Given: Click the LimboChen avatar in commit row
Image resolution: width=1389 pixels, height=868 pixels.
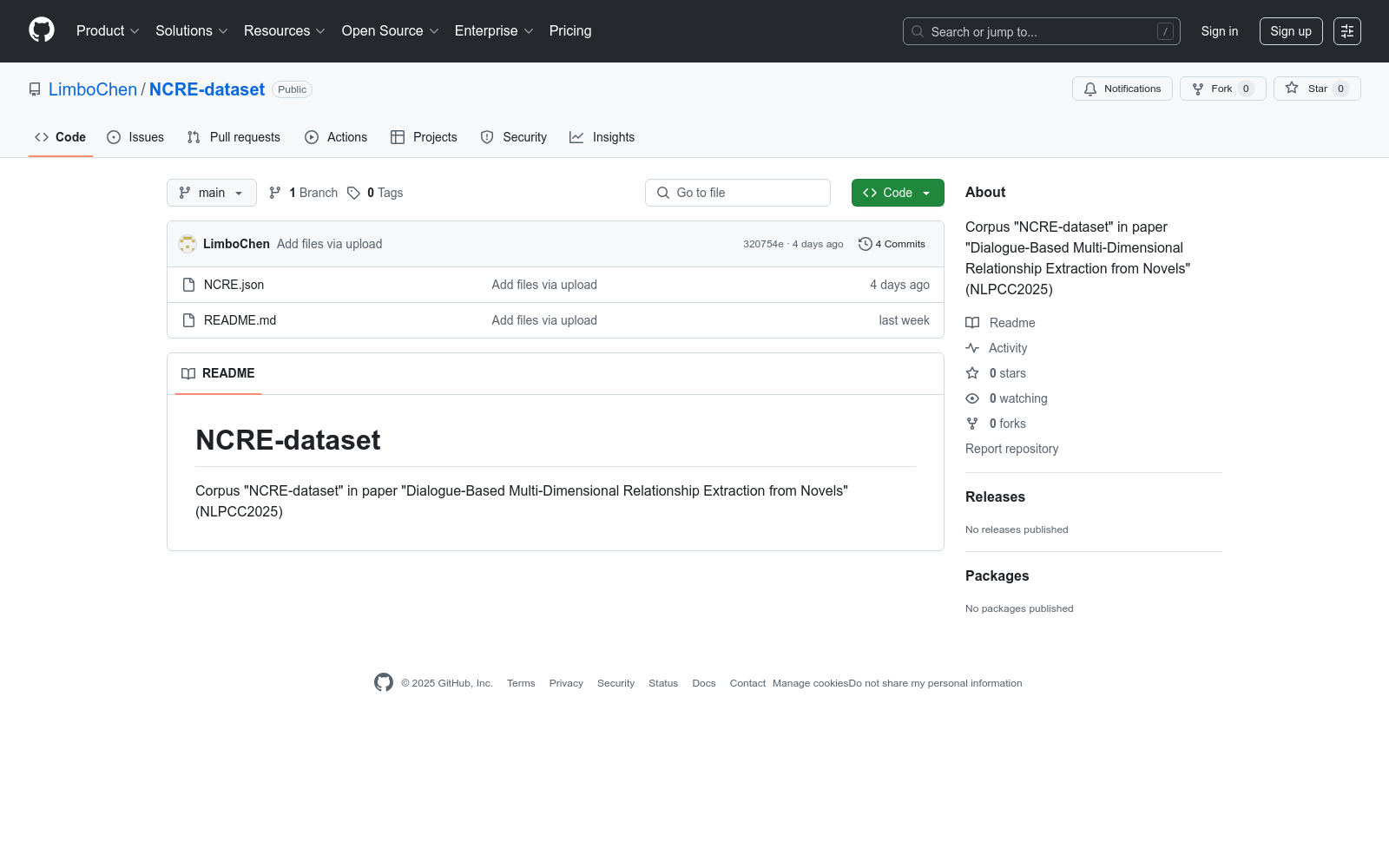Looking at the screenshot, I should click(x=187, y=244).
